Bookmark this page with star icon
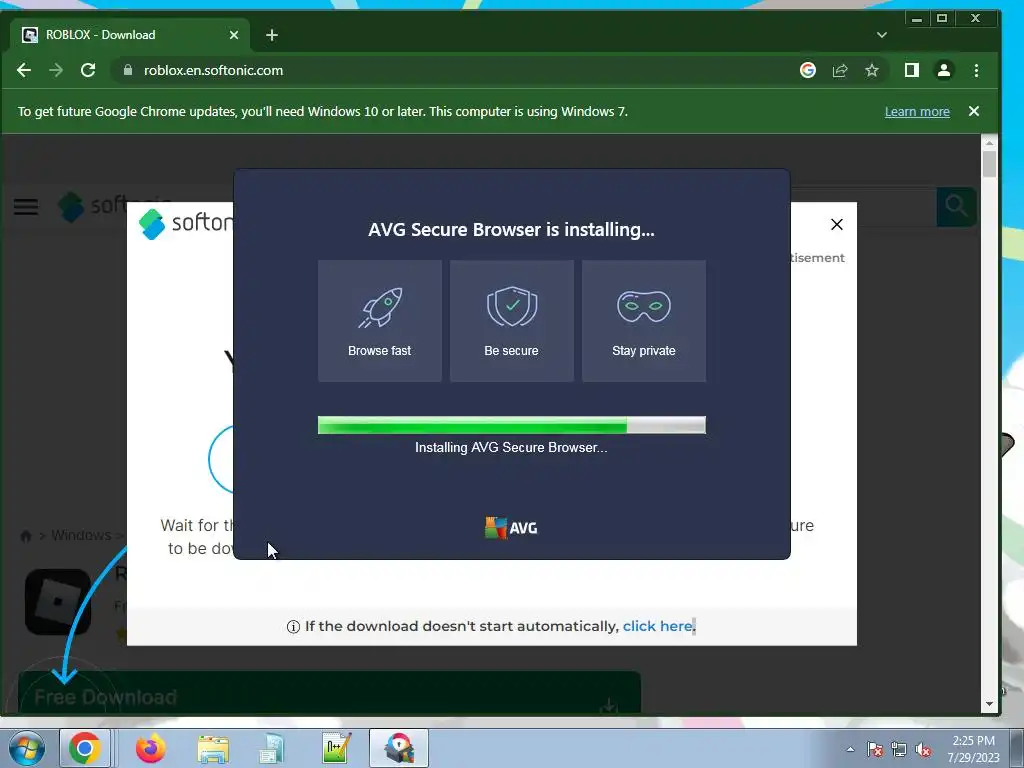The width and height of the screenshot is (1024, 768). coord(872,71)
